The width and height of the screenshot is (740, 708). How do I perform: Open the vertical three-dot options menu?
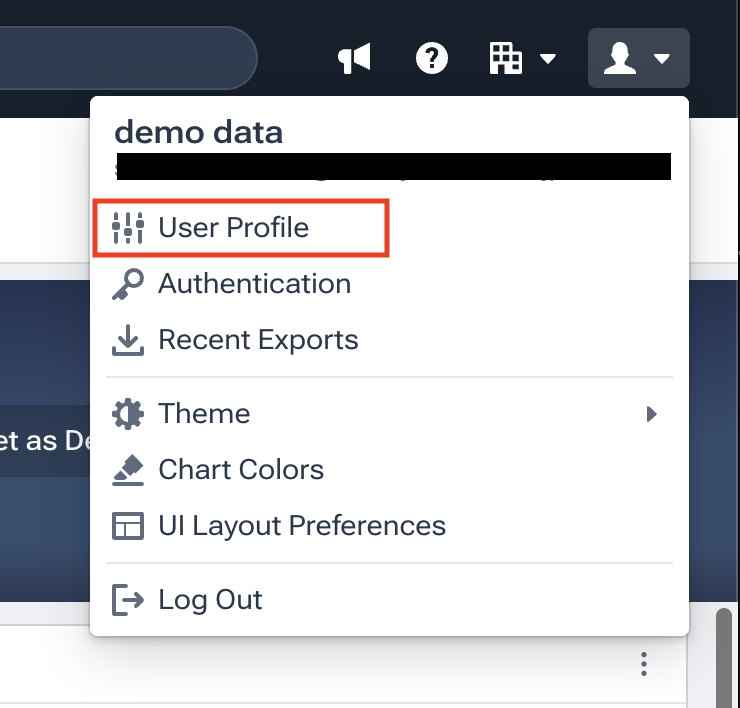[x=645, y=664]
